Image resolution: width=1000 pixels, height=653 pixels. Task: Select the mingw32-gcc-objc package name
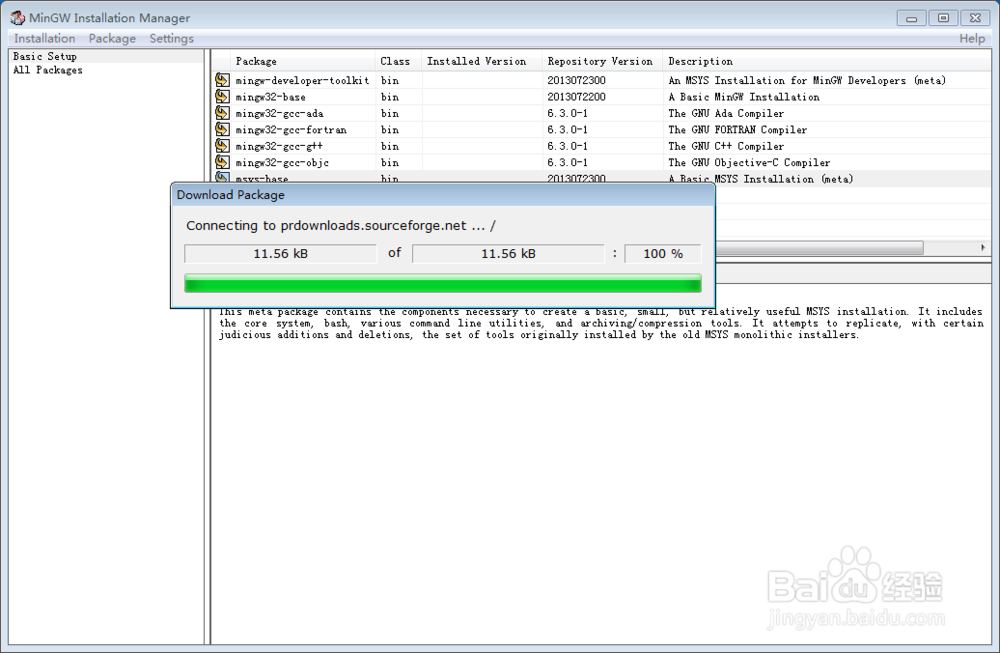pyautogui.click(x=282, y=163)
